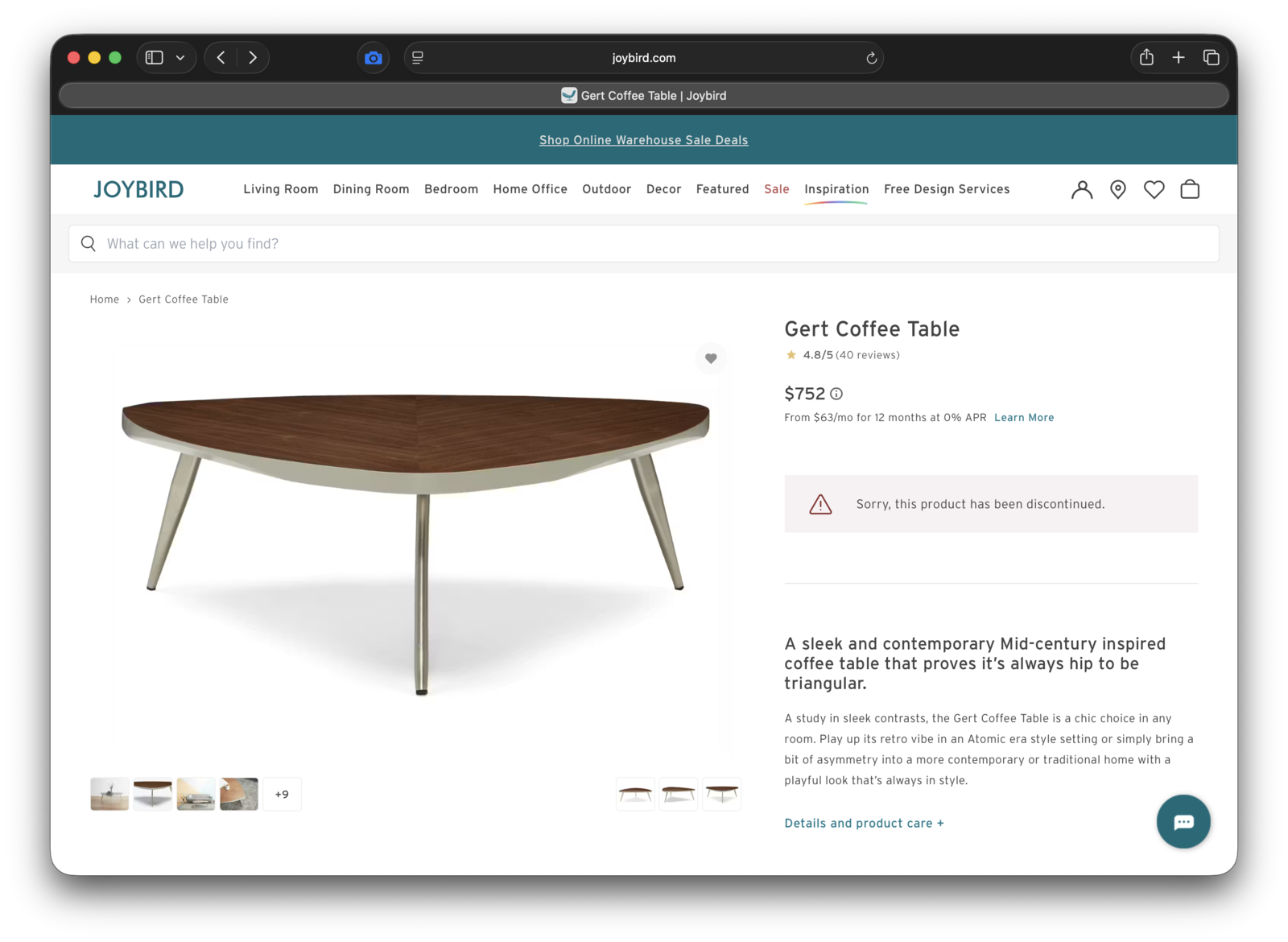
Task: Click the store locator pin icon
Action: click(1118, 189)
